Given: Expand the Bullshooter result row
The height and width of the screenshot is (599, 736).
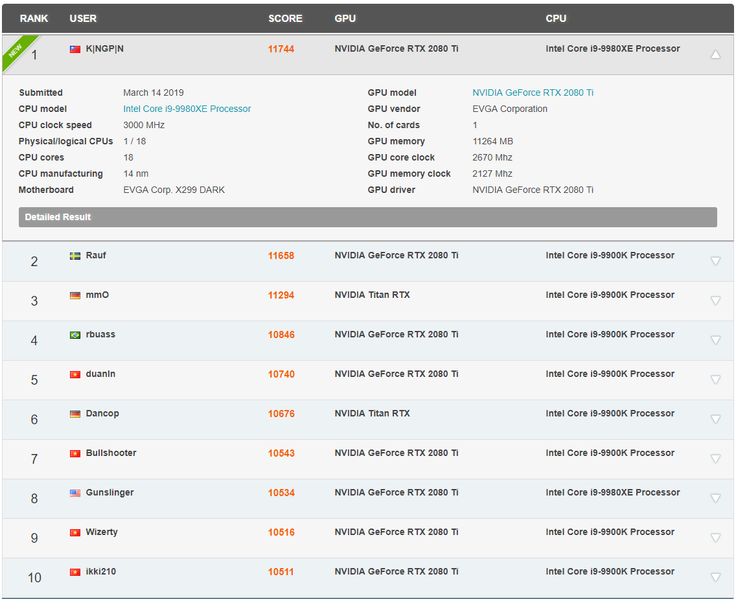Looking at the screenshot, I should pos(715,459).
